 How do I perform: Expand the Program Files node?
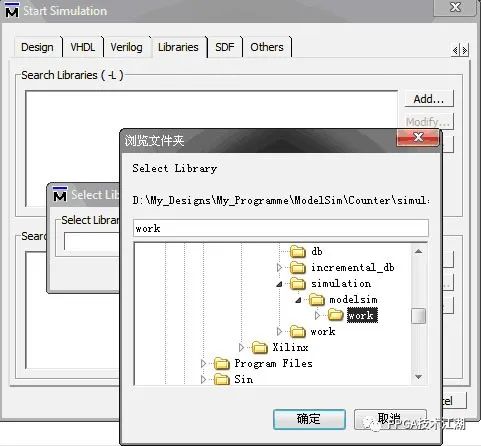[203, 364]
